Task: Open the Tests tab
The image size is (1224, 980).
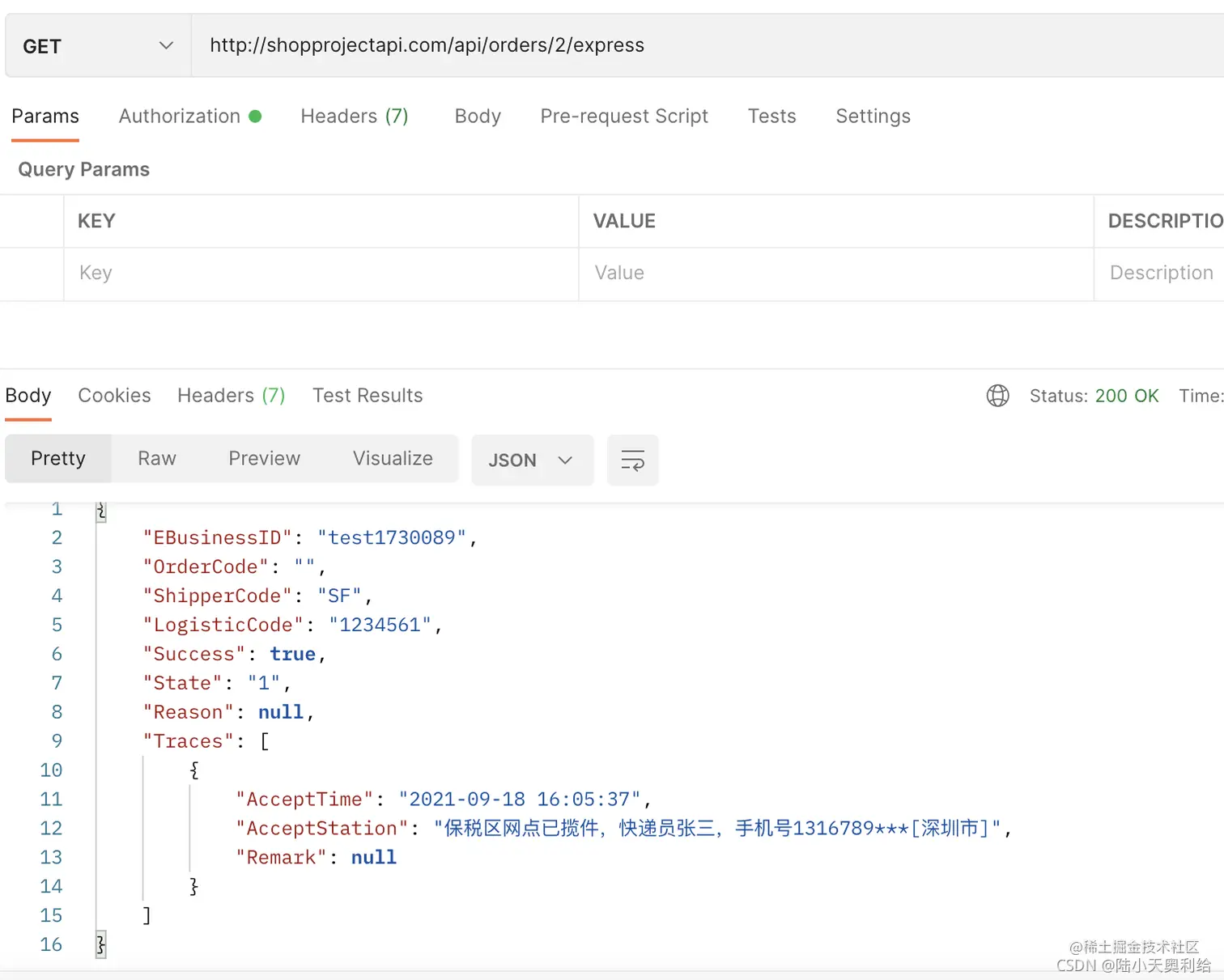Action: tap(771, 117)
